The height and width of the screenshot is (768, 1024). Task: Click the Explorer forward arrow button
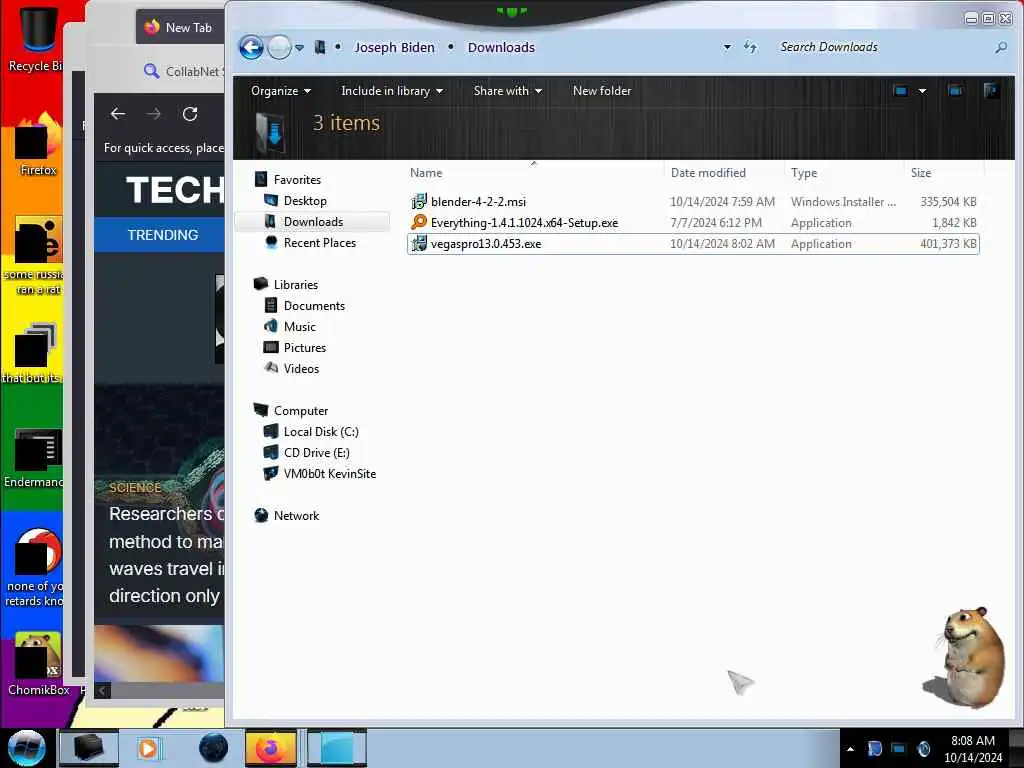click(280, 47)
